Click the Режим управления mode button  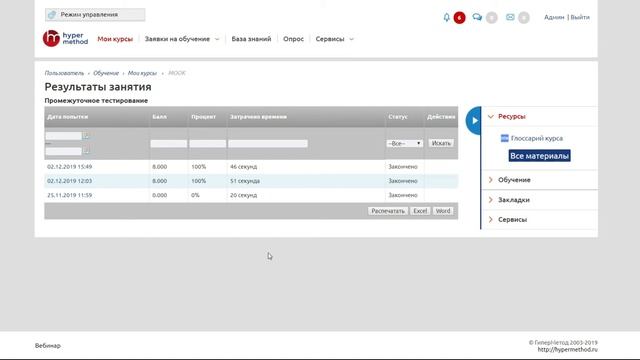tap(95, 15)
